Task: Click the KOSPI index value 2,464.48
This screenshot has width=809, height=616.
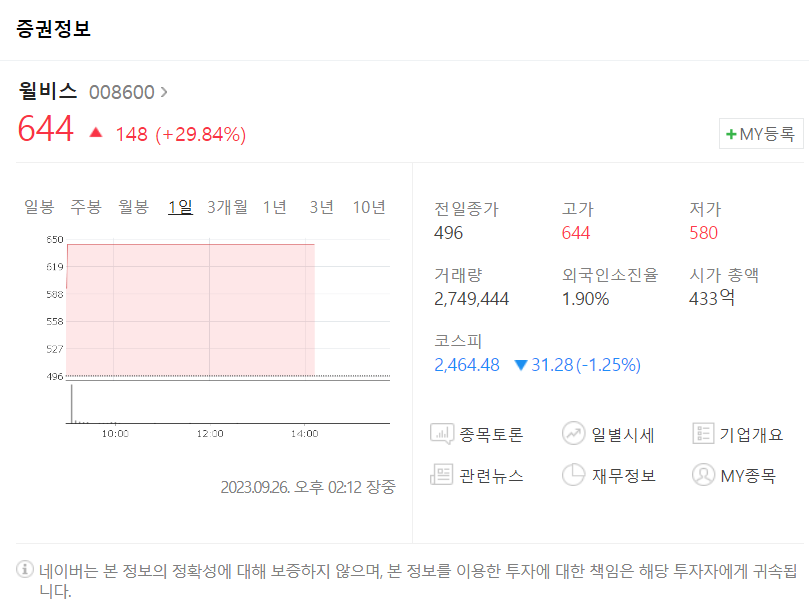Action: point(467,365)
